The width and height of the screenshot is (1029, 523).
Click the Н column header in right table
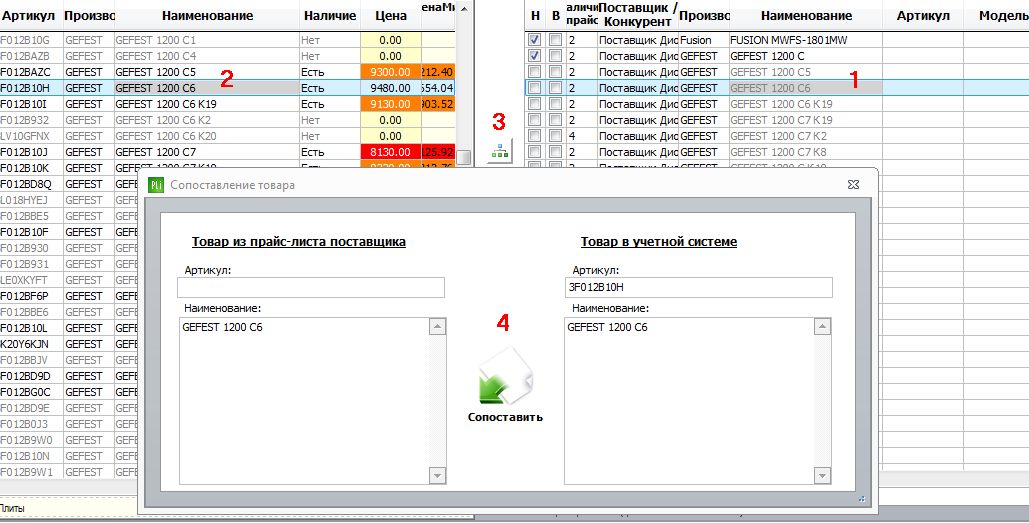536,16
